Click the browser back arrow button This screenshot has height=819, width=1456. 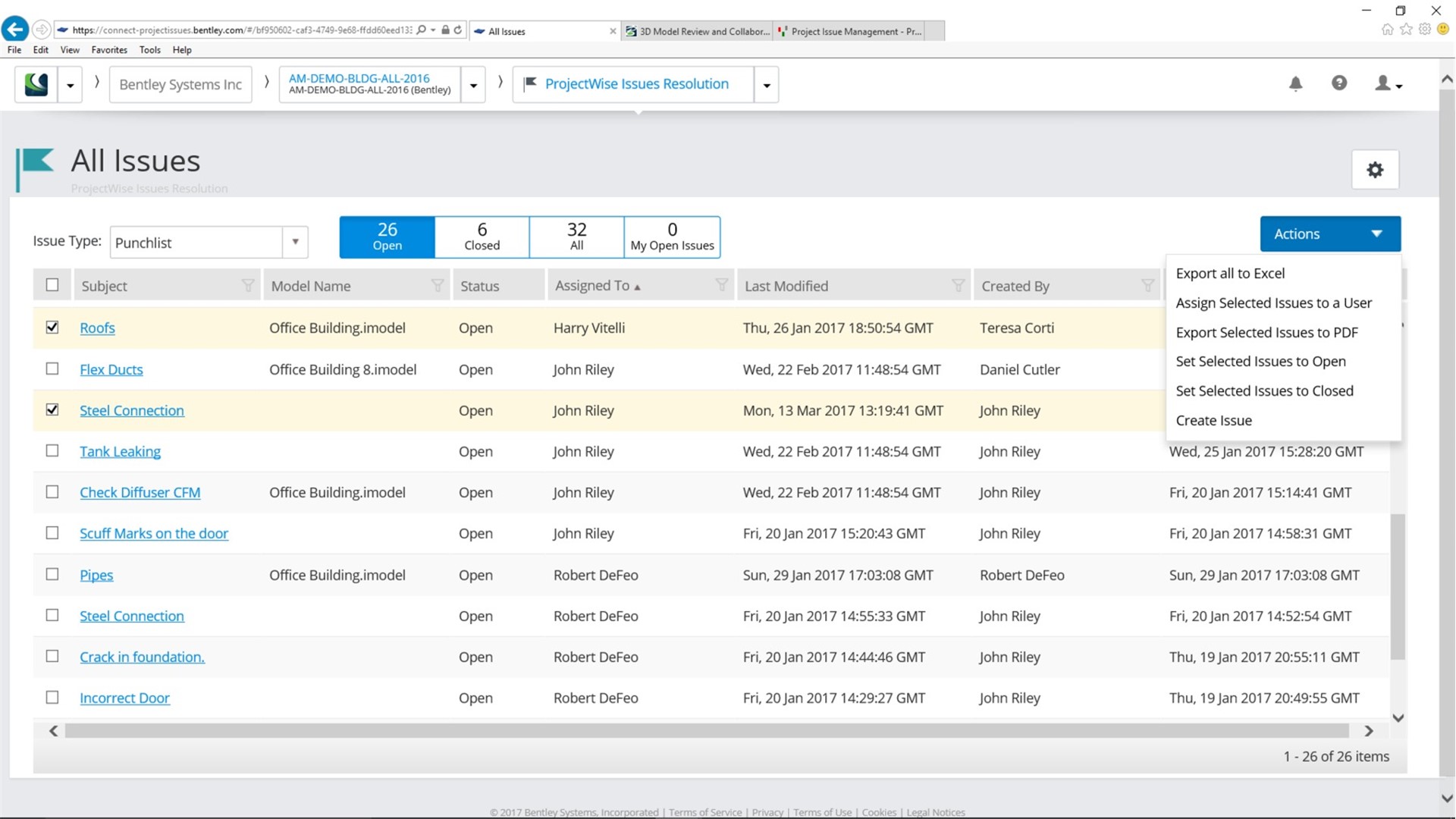[15, 30]
